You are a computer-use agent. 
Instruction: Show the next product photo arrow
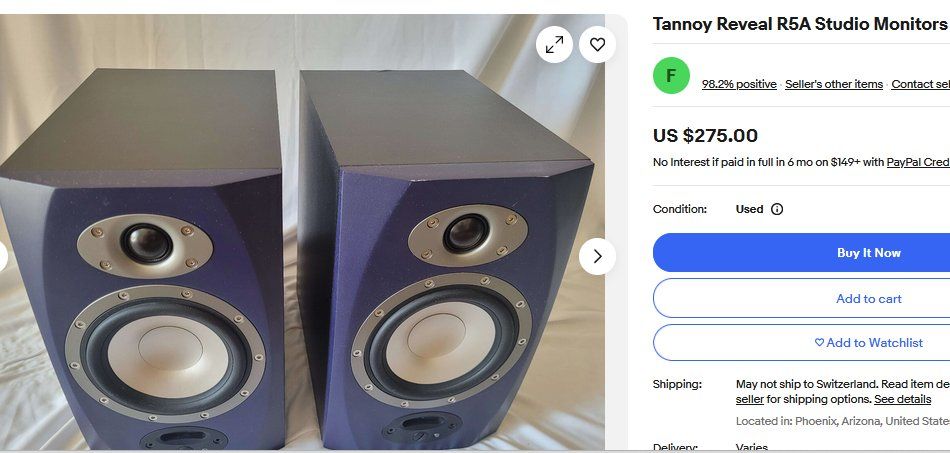(x=597, y=256)
